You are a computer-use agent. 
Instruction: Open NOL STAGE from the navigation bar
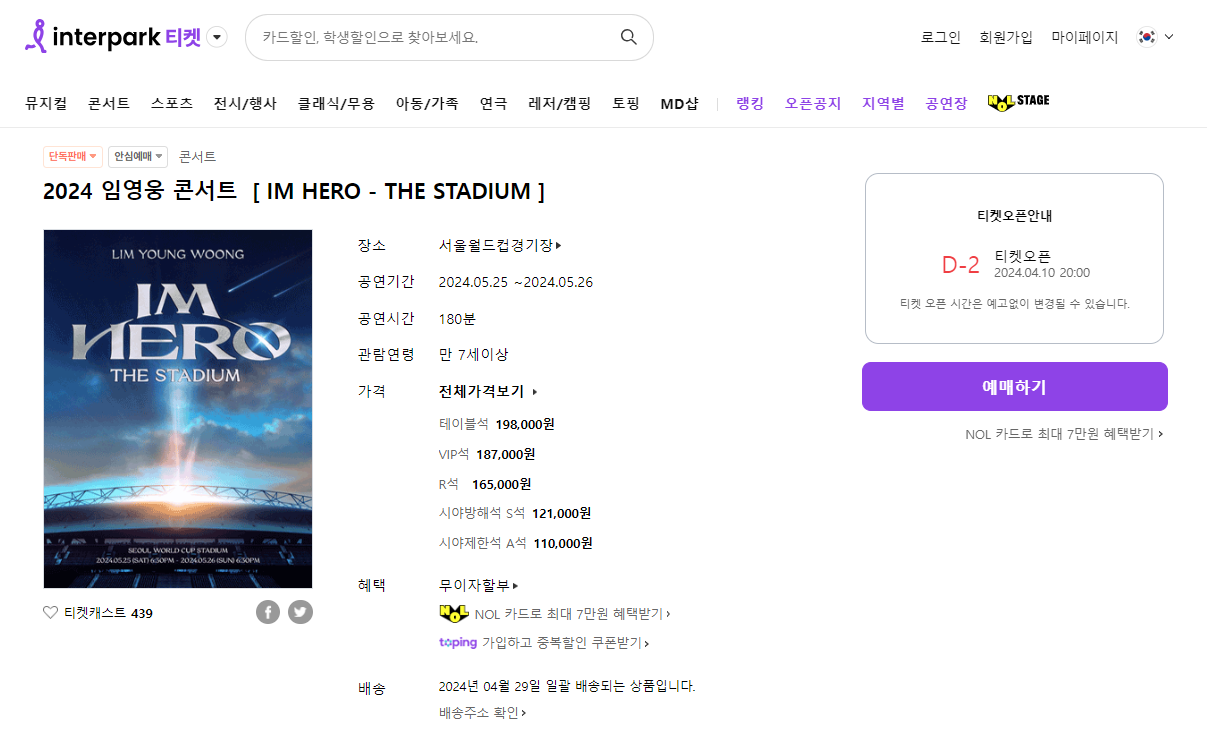pos(1017,101)
